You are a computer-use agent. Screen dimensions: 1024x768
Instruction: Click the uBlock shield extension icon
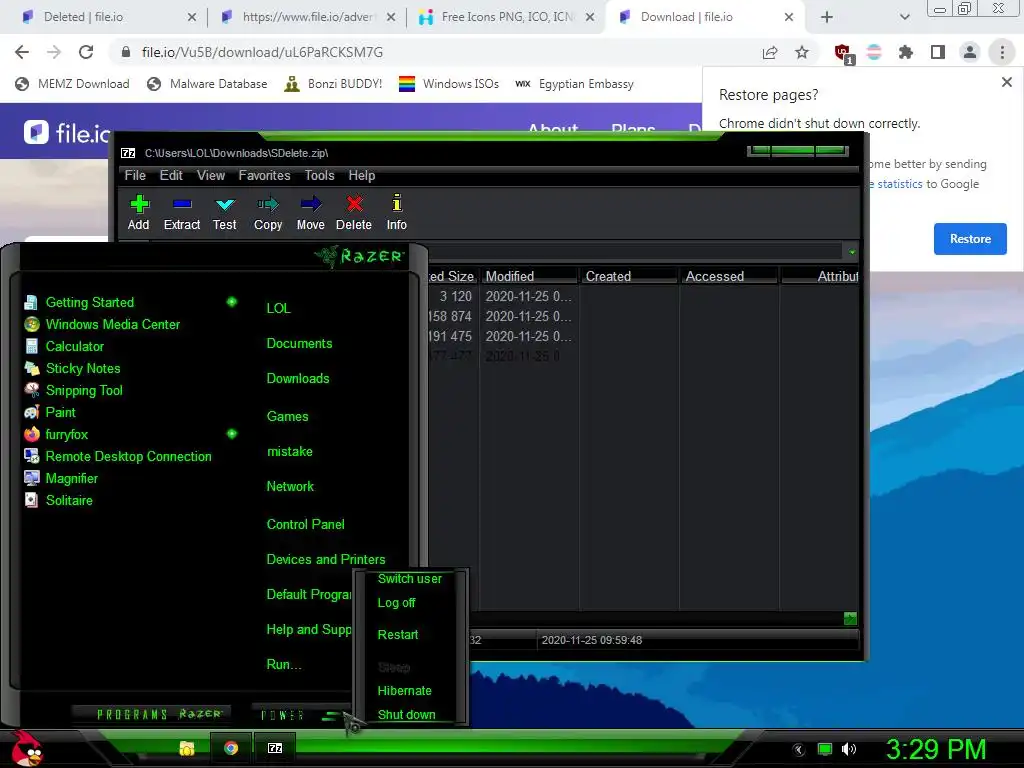843,53
